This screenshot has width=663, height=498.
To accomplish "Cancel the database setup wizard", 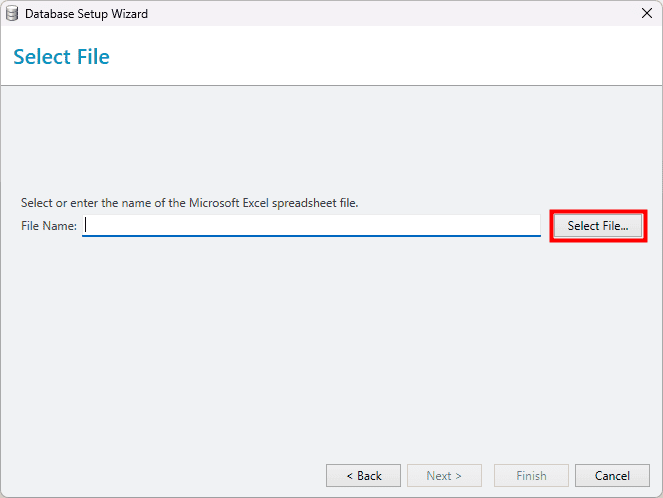I will tap(612, 476).
